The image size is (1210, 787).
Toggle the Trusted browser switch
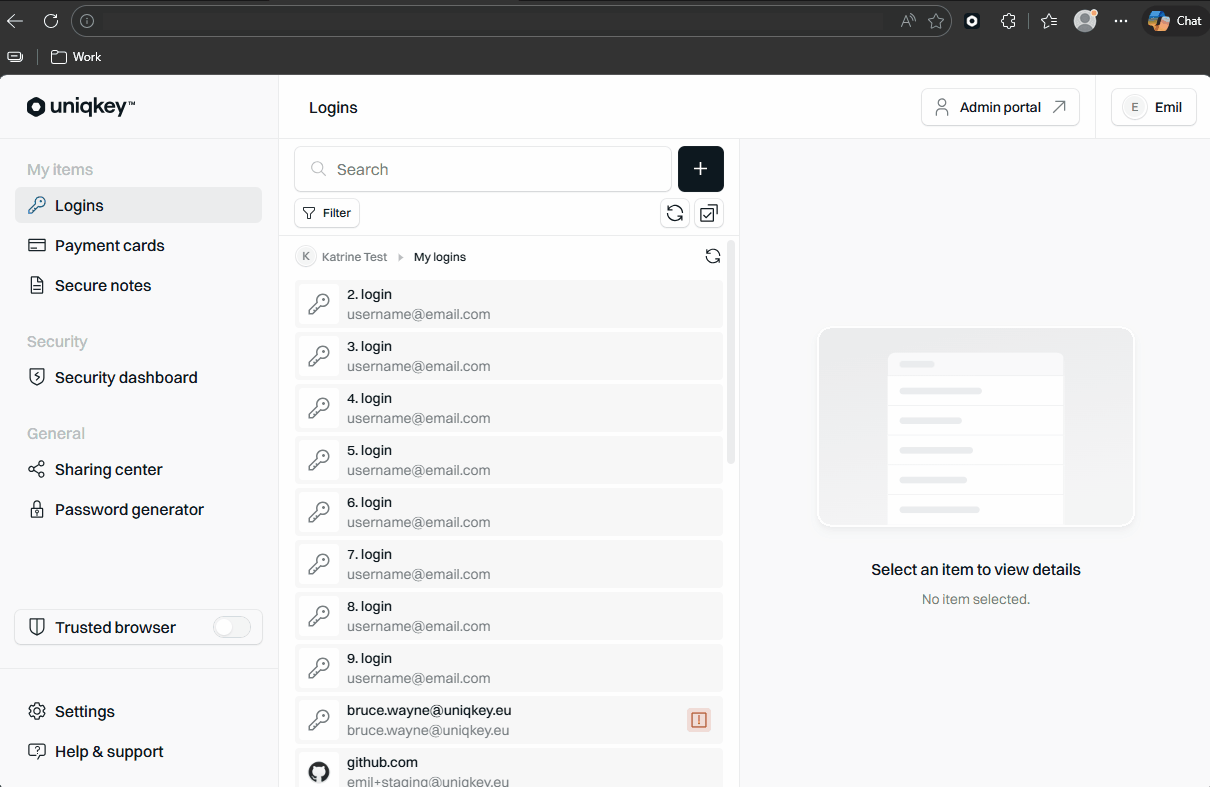coord(232,627)
